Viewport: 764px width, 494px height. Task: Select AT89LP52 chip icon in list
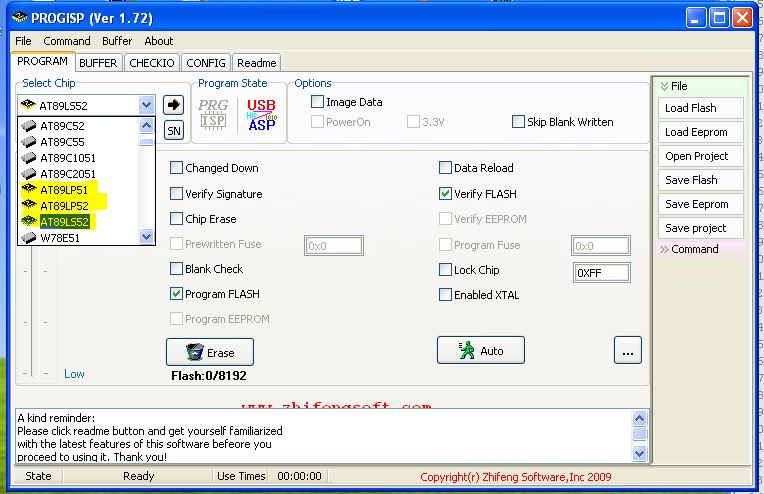point(29,205)
